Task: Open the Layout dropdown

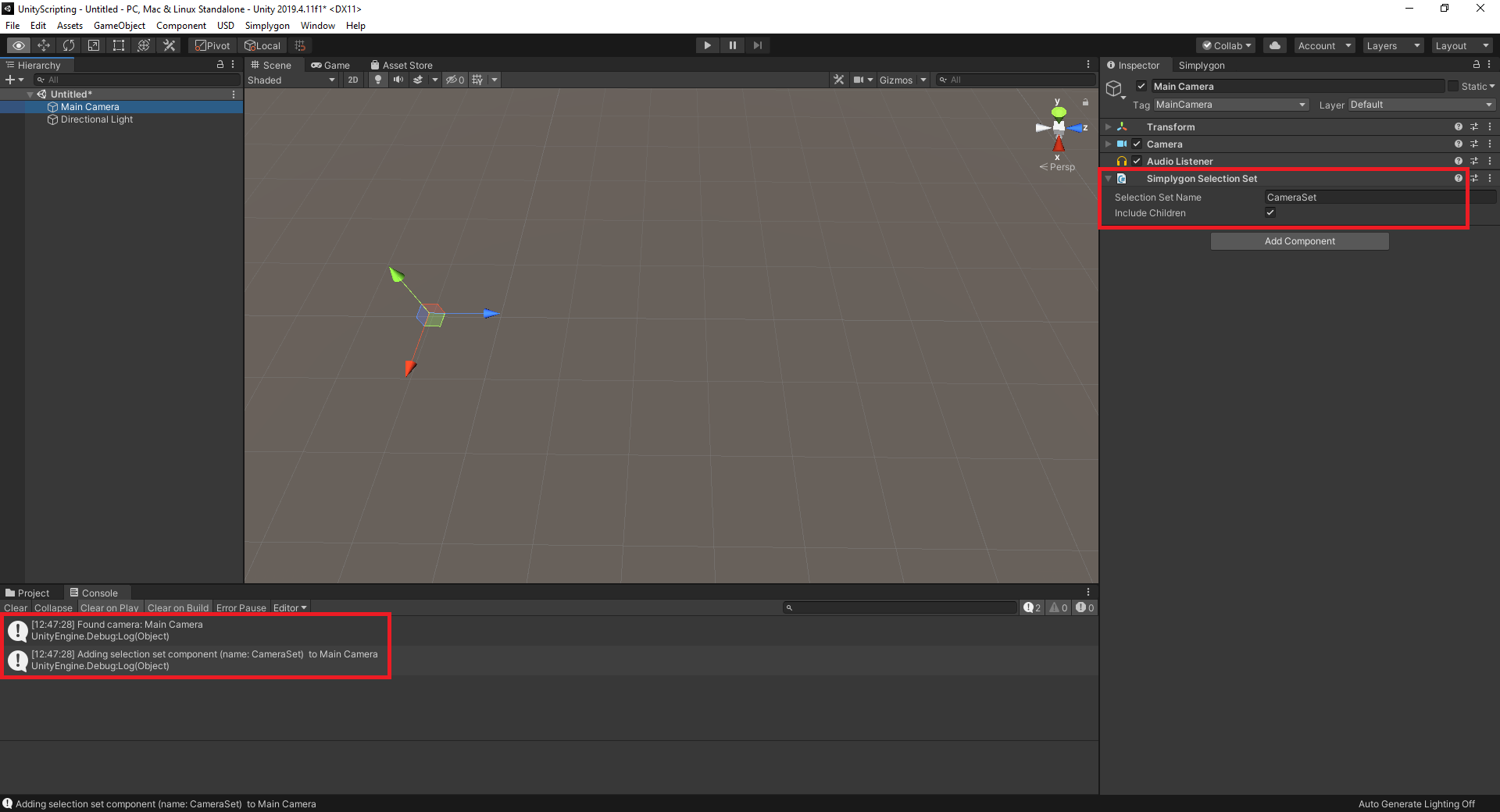Action: [1462, 45]
